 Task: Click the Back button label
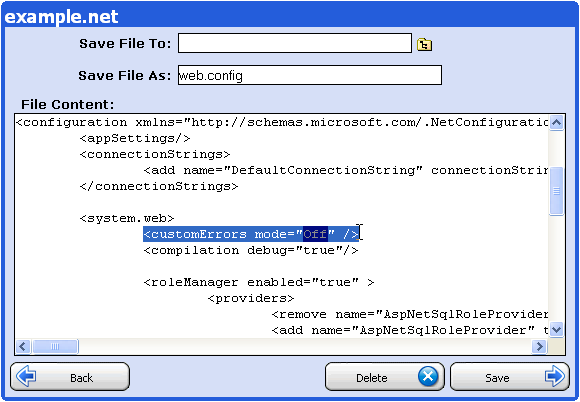(81, 378)
